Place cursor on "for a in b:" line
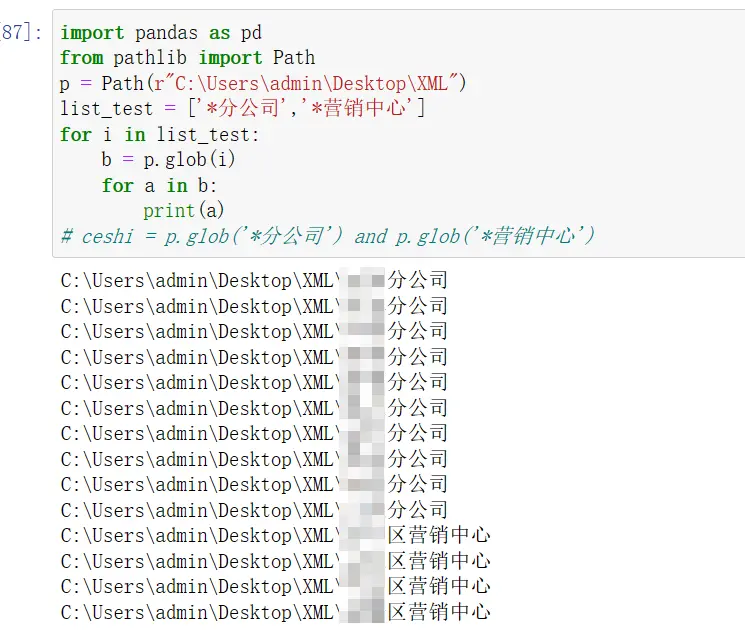Viewport: 745px width, 638px height. 159,185
